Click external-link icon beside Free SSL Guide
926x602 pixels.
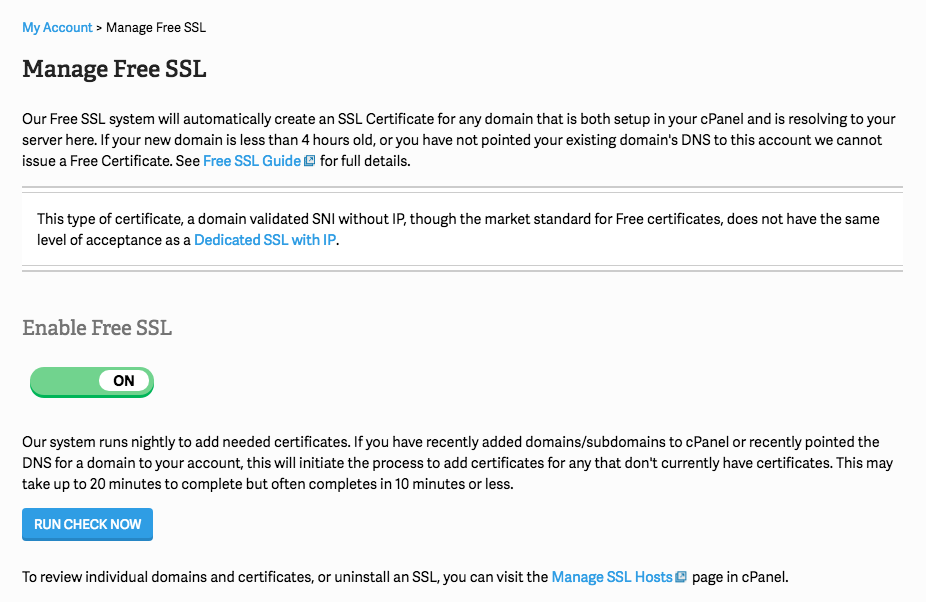(310, 161)
